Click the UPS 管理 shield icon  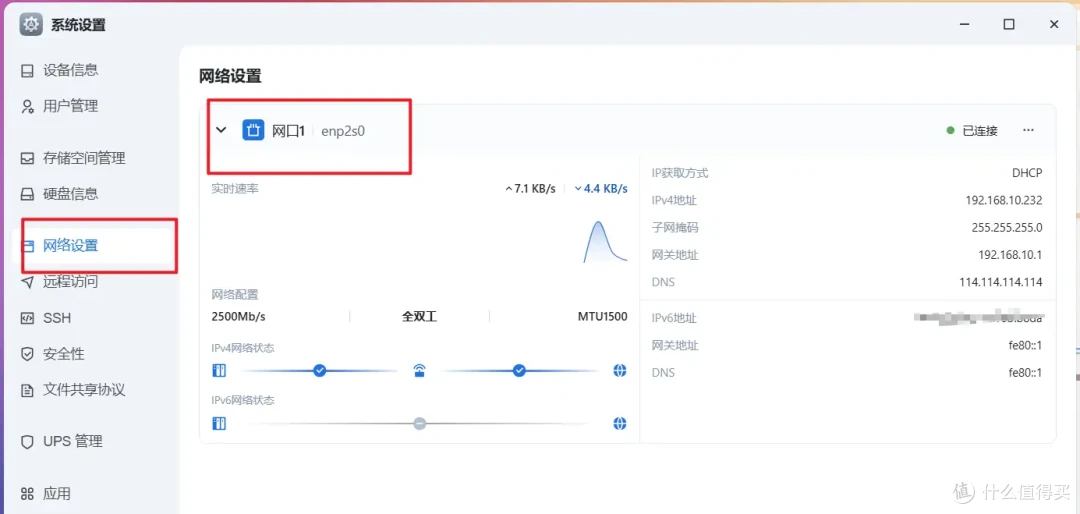click(x=27, y=442)
